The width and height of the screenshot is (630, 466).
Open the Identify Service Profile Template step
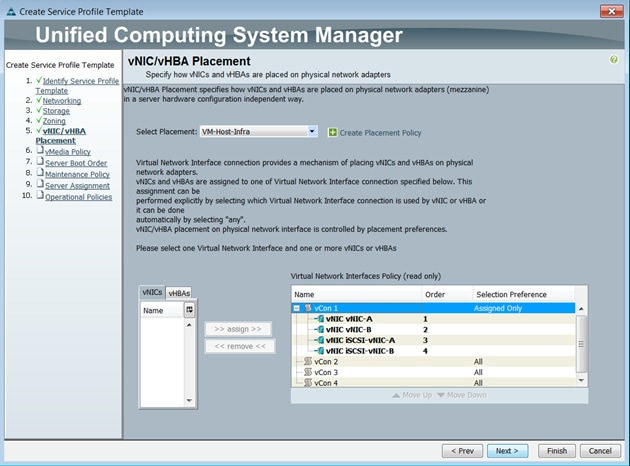(77, 86)
